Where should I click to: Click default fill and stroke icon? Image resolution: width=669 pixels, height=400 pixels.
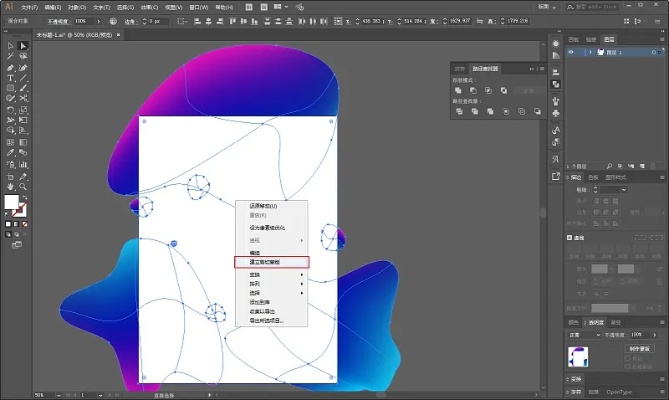pyautogui.click(x=6, y=214)
